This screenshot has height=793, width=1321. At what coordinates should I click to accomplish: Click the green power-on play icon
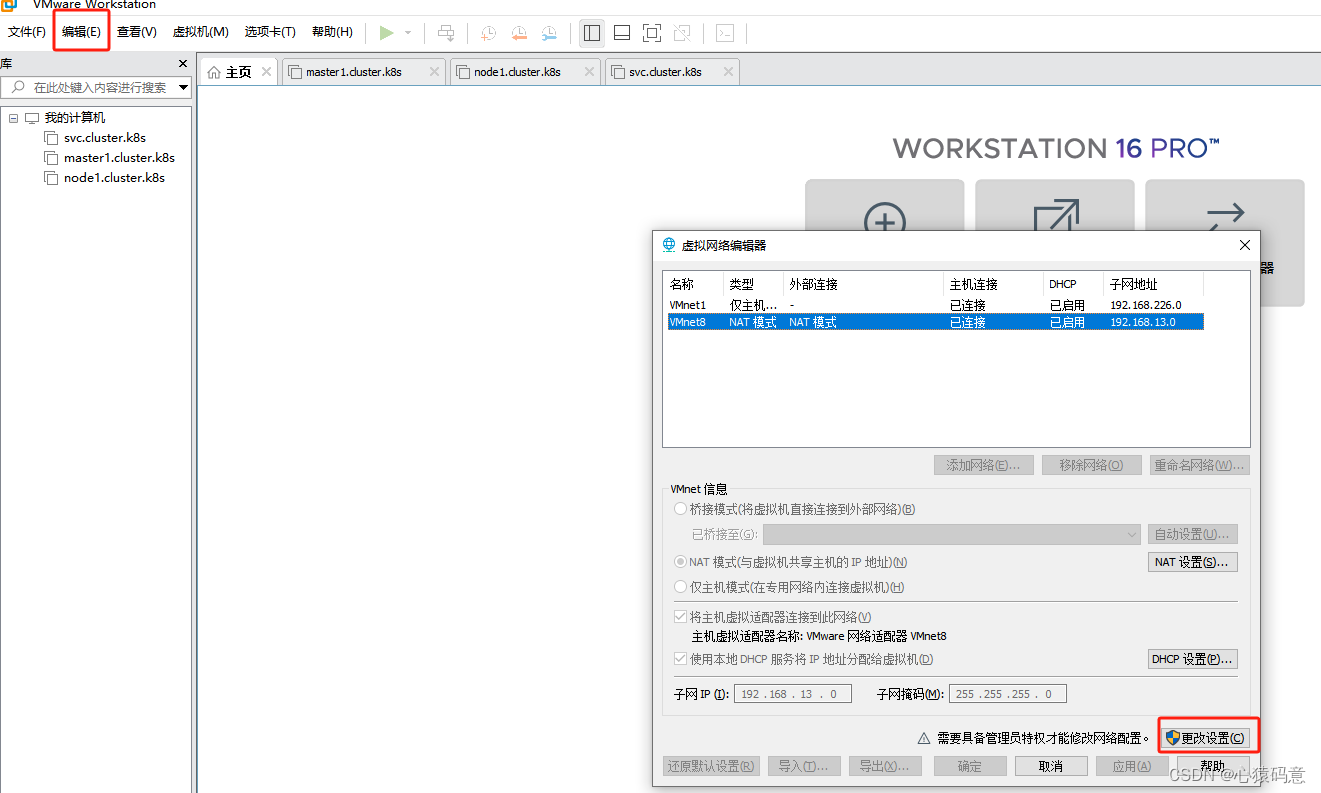pos(386,33)
